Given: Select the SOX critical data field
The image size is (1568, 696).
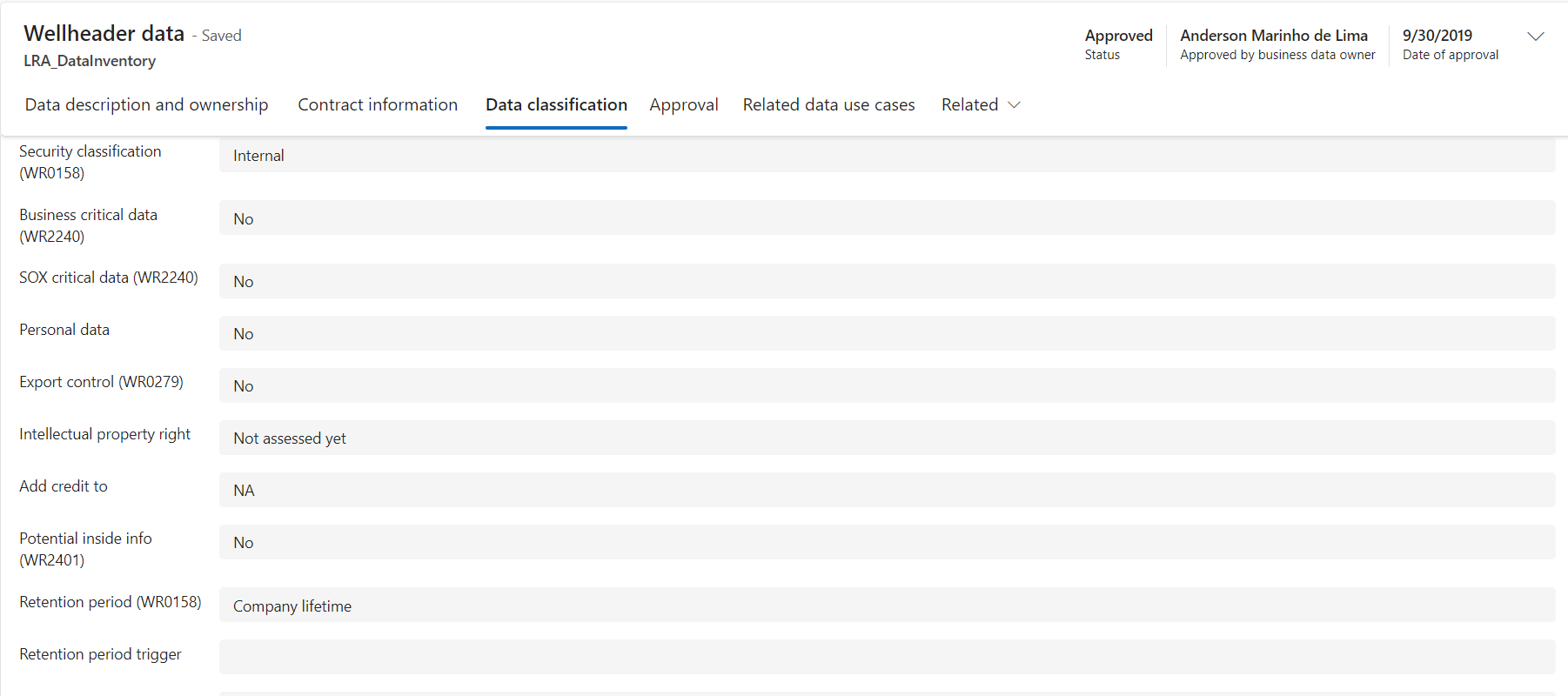Looking at the screenshot, I should coord(886,282).
